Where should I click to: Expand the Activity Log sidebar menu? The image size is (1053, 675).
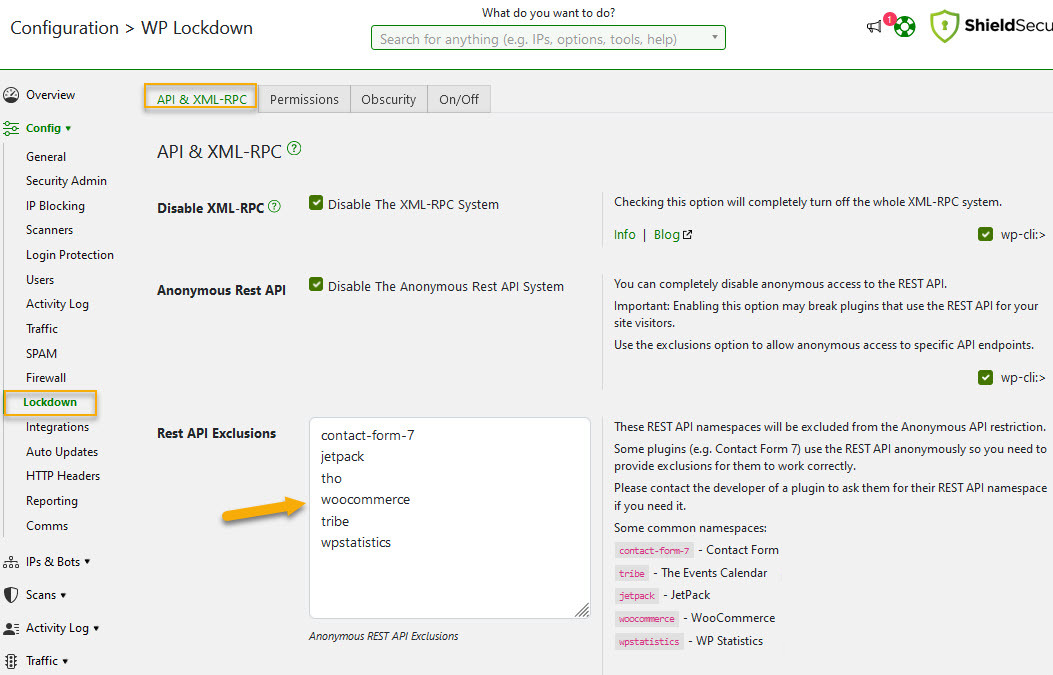62,628
